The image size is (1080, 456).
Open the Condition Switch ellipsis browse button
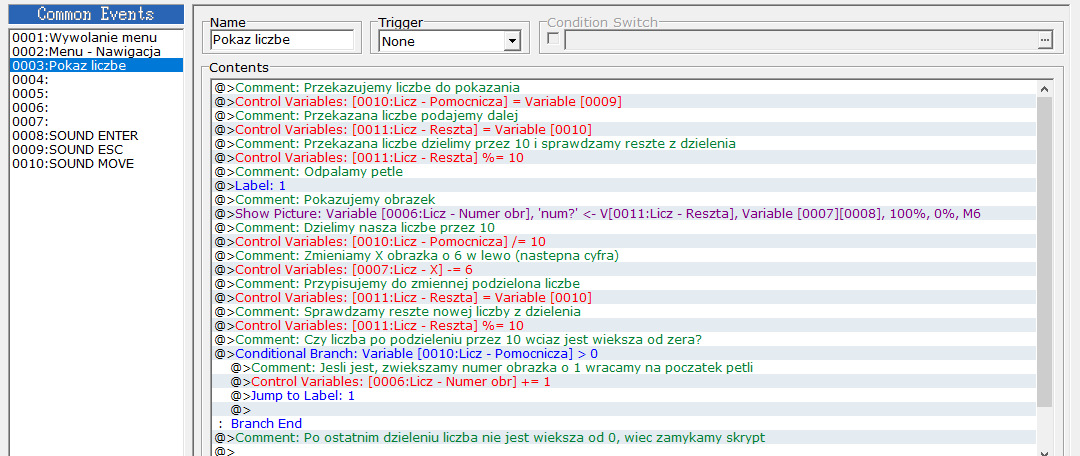point(1046,41)
